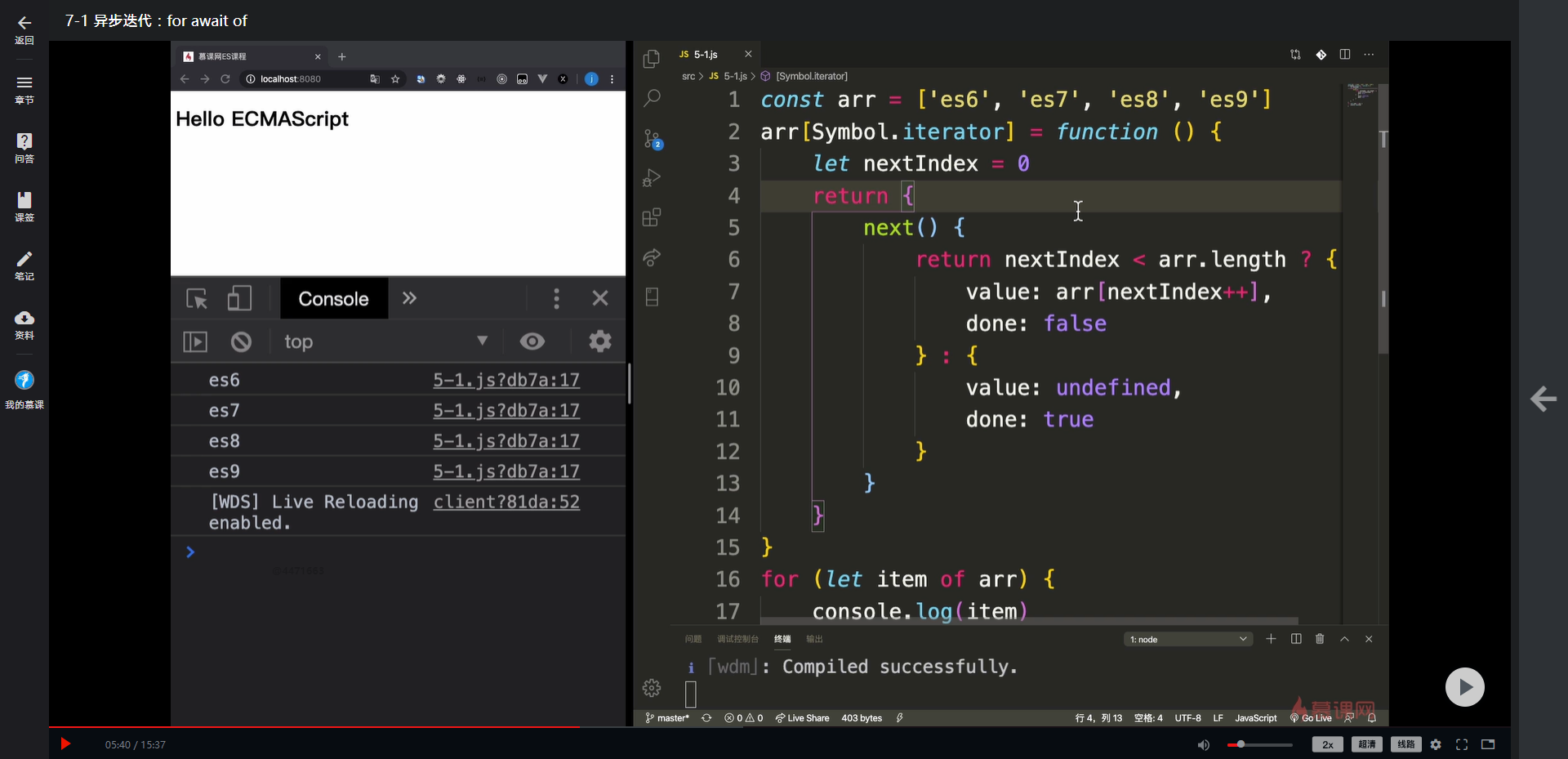Click master* branch in status bar
The image size is (1568, 759).
pos(667,718)
